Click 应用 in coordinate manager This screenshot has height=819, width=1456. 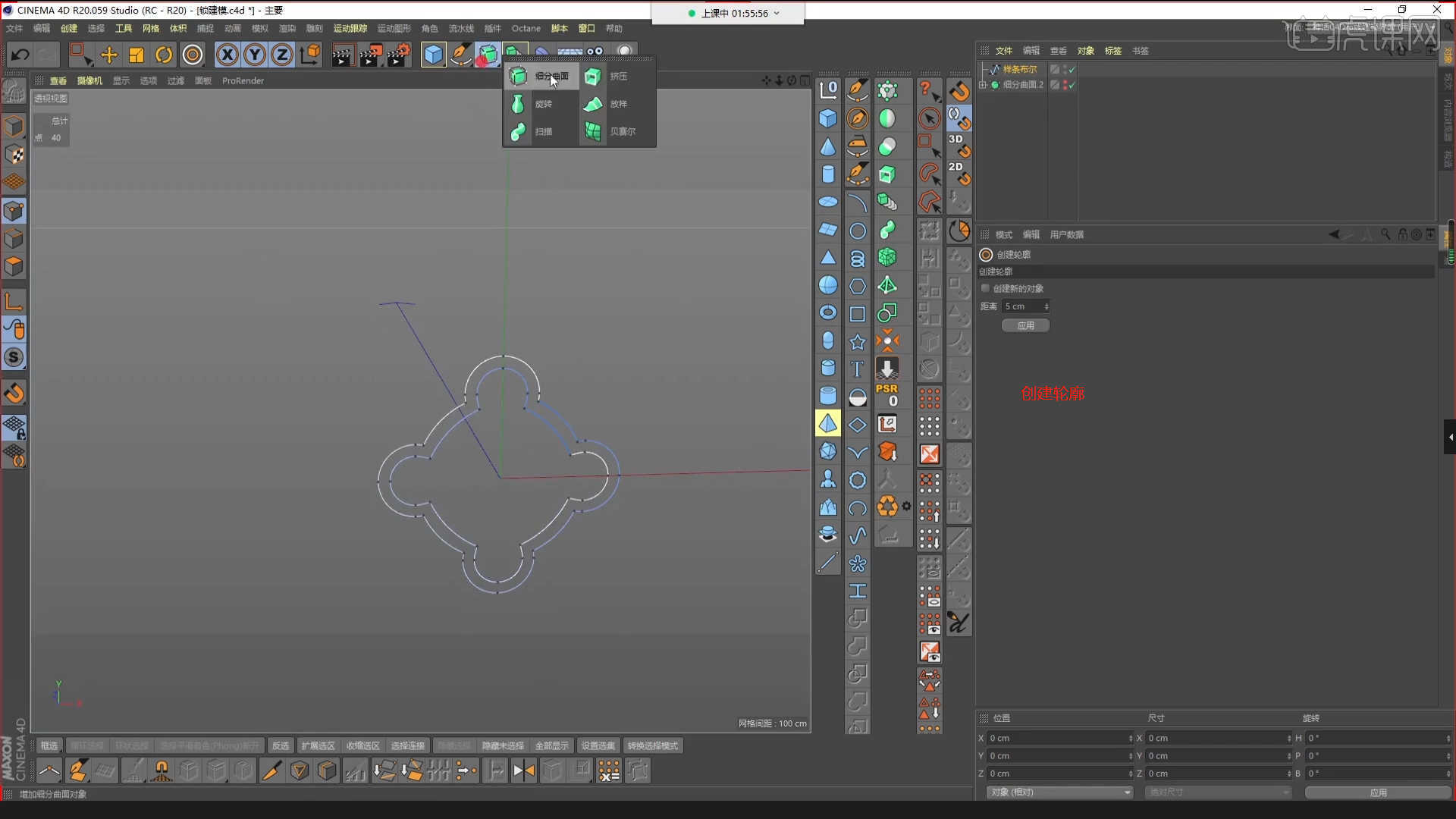[x=1378, y=792]
